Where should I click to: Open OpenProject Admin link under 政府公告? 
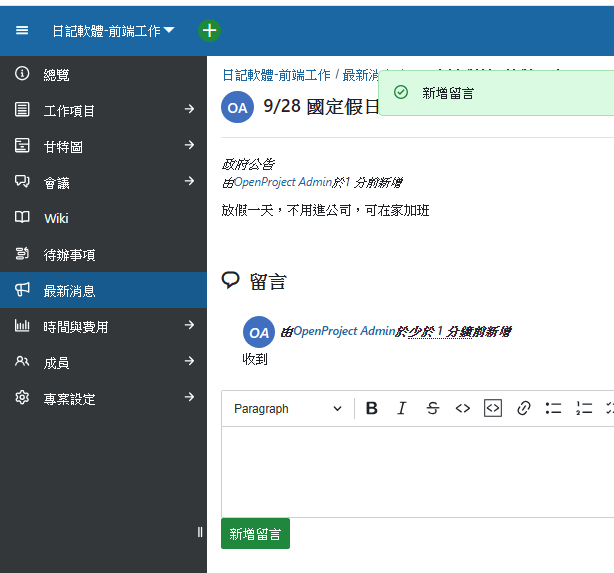283,182
